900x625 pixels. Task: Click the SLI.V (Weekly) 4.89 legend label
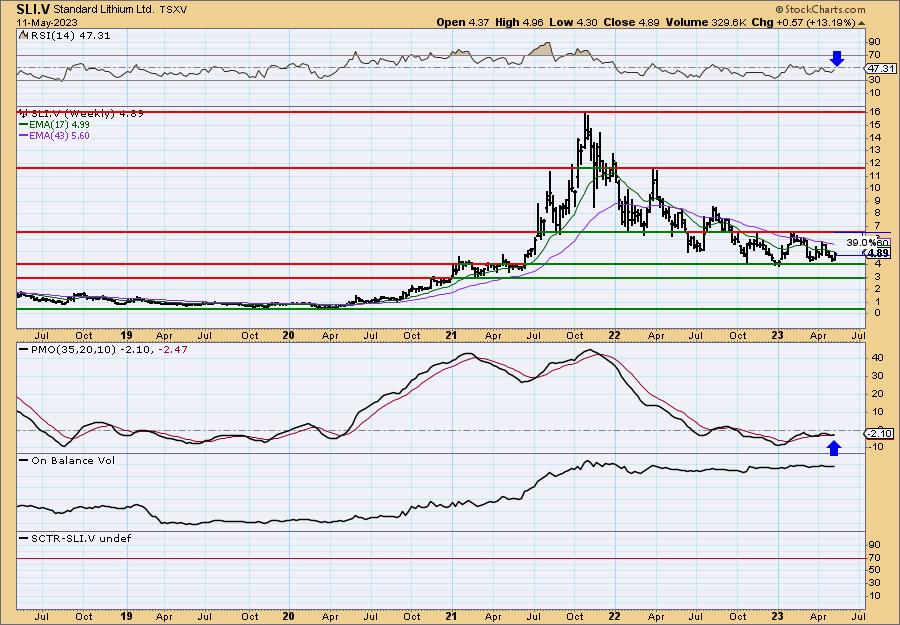tap(87, 114)
